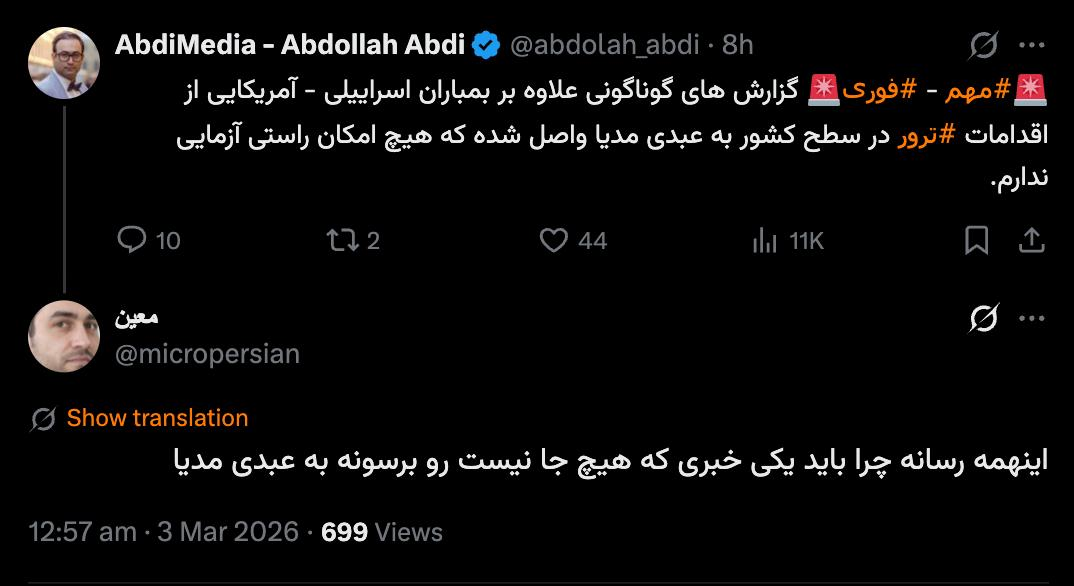This screenshot has height=586, width=1074.
Task: Click the AbdiMedia - Abdollah Abdi display name
Action: point(290,45)
